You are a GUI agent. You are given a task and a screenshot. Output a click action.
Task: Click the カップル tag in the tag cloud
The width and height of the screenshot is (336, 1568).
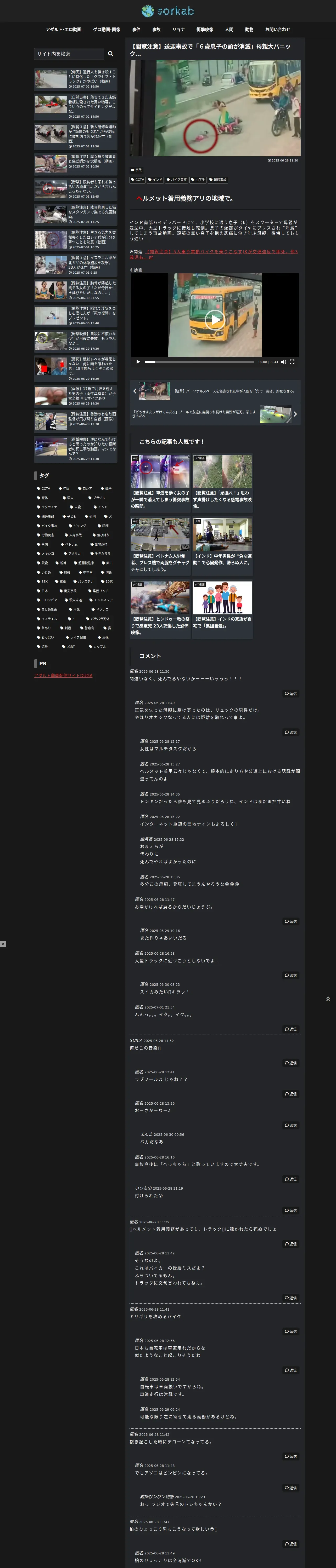point(97,647)
